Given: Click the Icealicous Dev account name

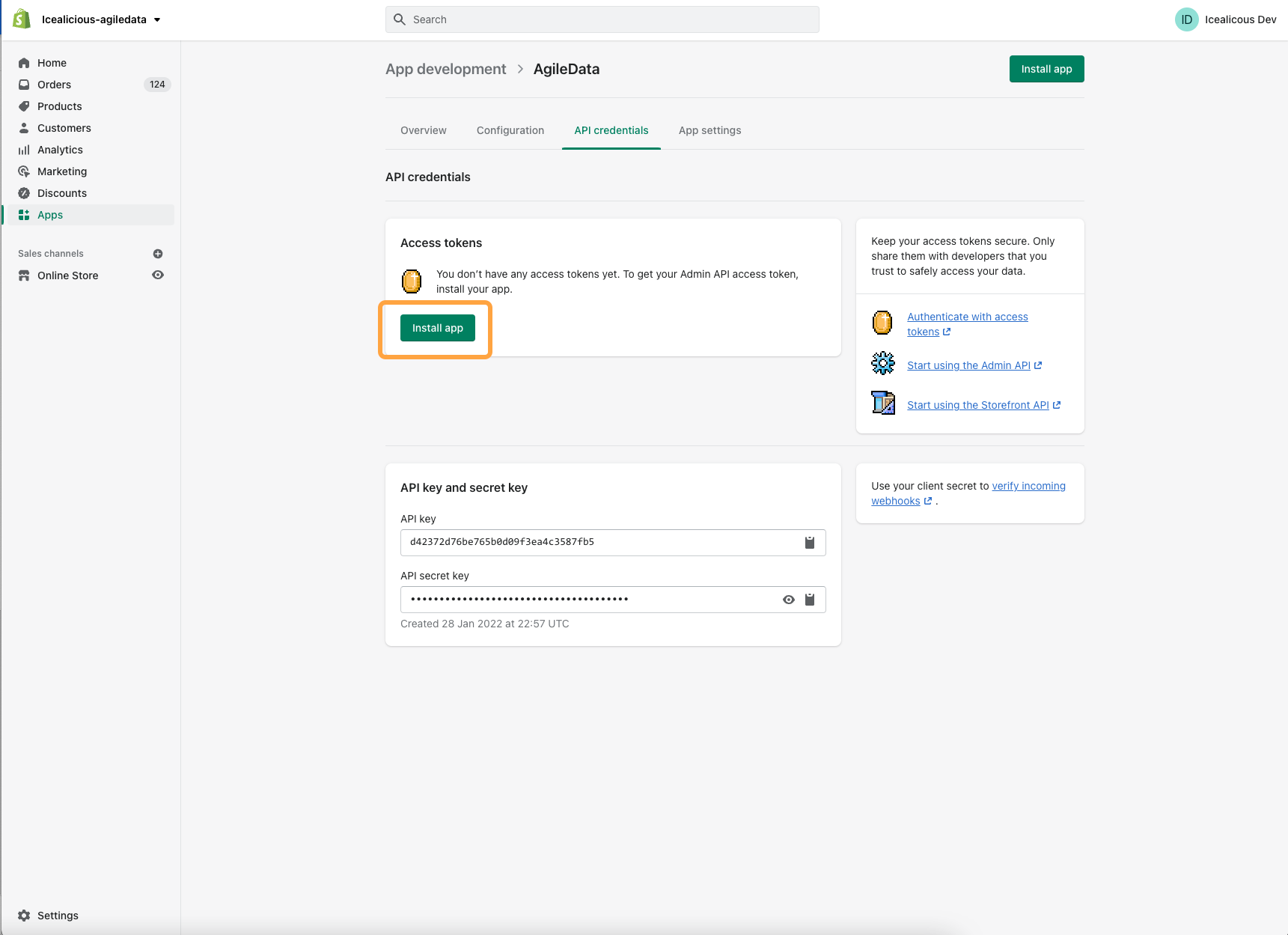Looking at the screenshot, I should coord(1240,19).
